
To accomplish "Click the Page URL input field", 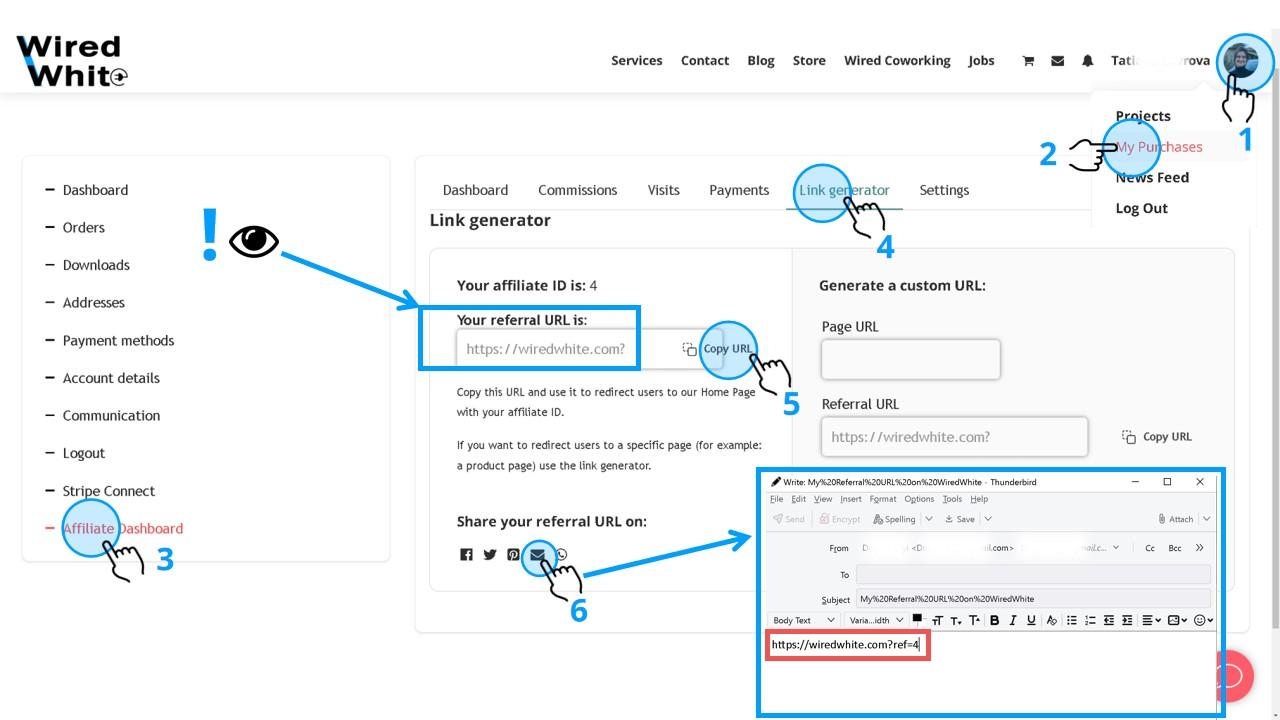I will pos(910,359).
